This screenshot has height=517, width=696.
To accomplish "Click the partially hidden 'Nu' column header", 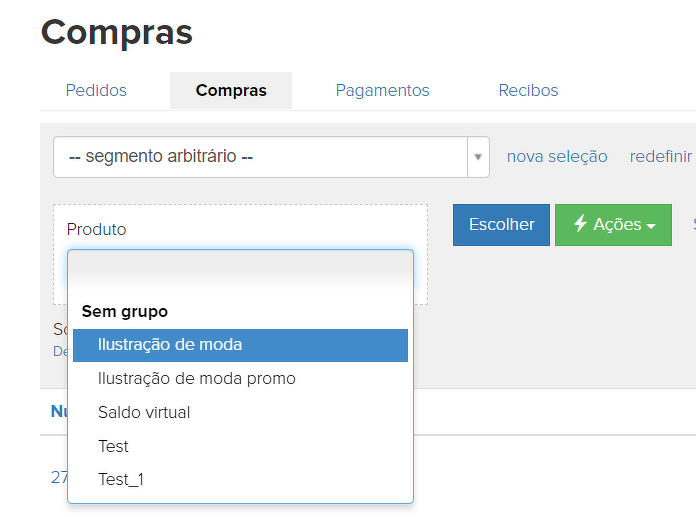I will (x=58, y=412).
